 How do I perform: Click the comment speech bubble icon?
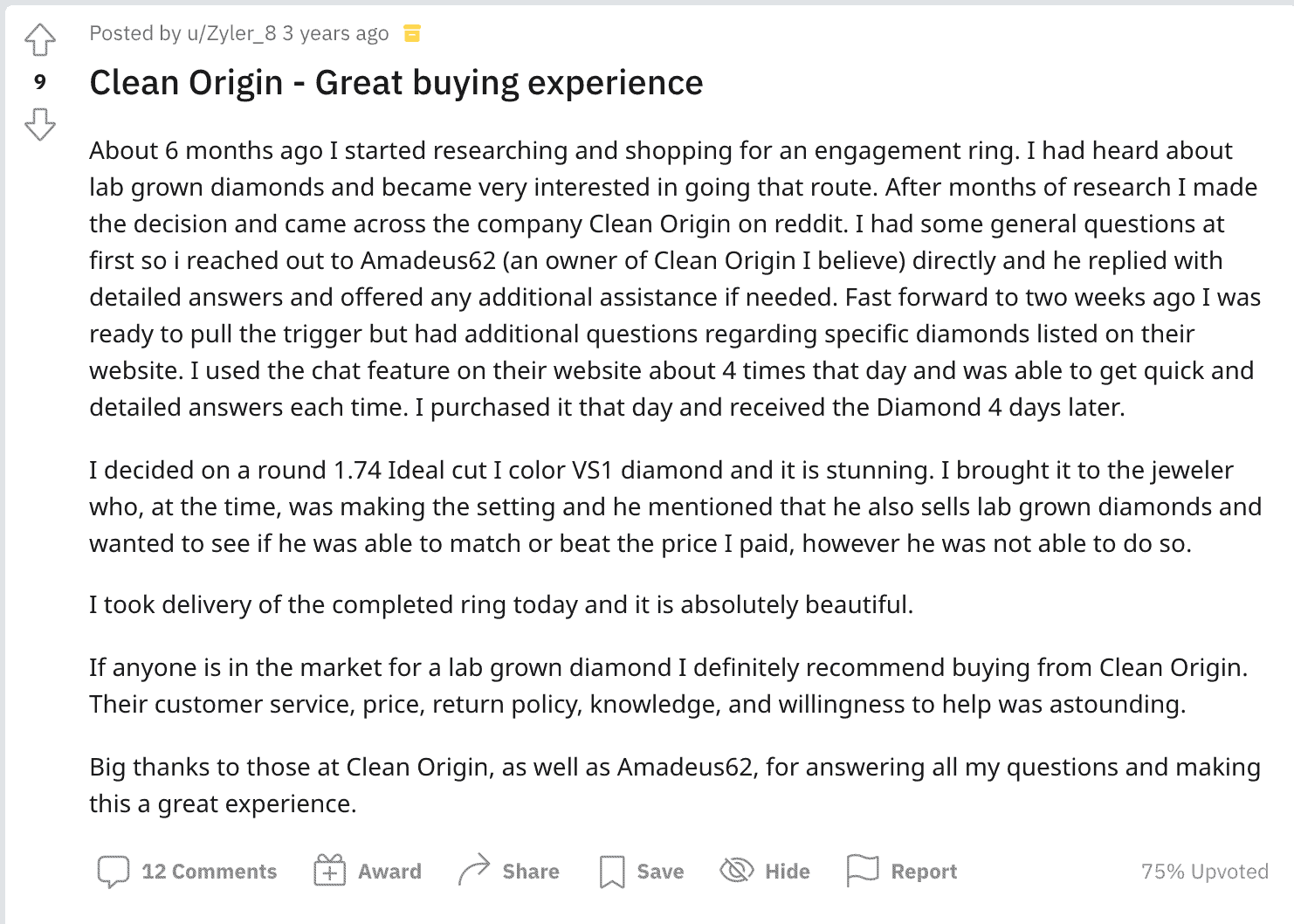pyautogui.click(x=113, y=871)
